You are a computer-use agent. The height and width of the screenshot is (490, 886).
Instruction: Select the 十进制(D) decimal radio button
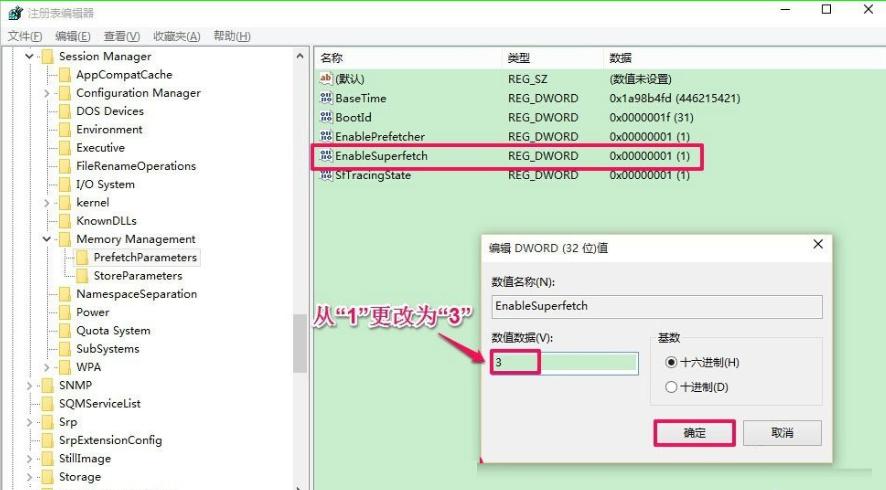tap(671, 387)
